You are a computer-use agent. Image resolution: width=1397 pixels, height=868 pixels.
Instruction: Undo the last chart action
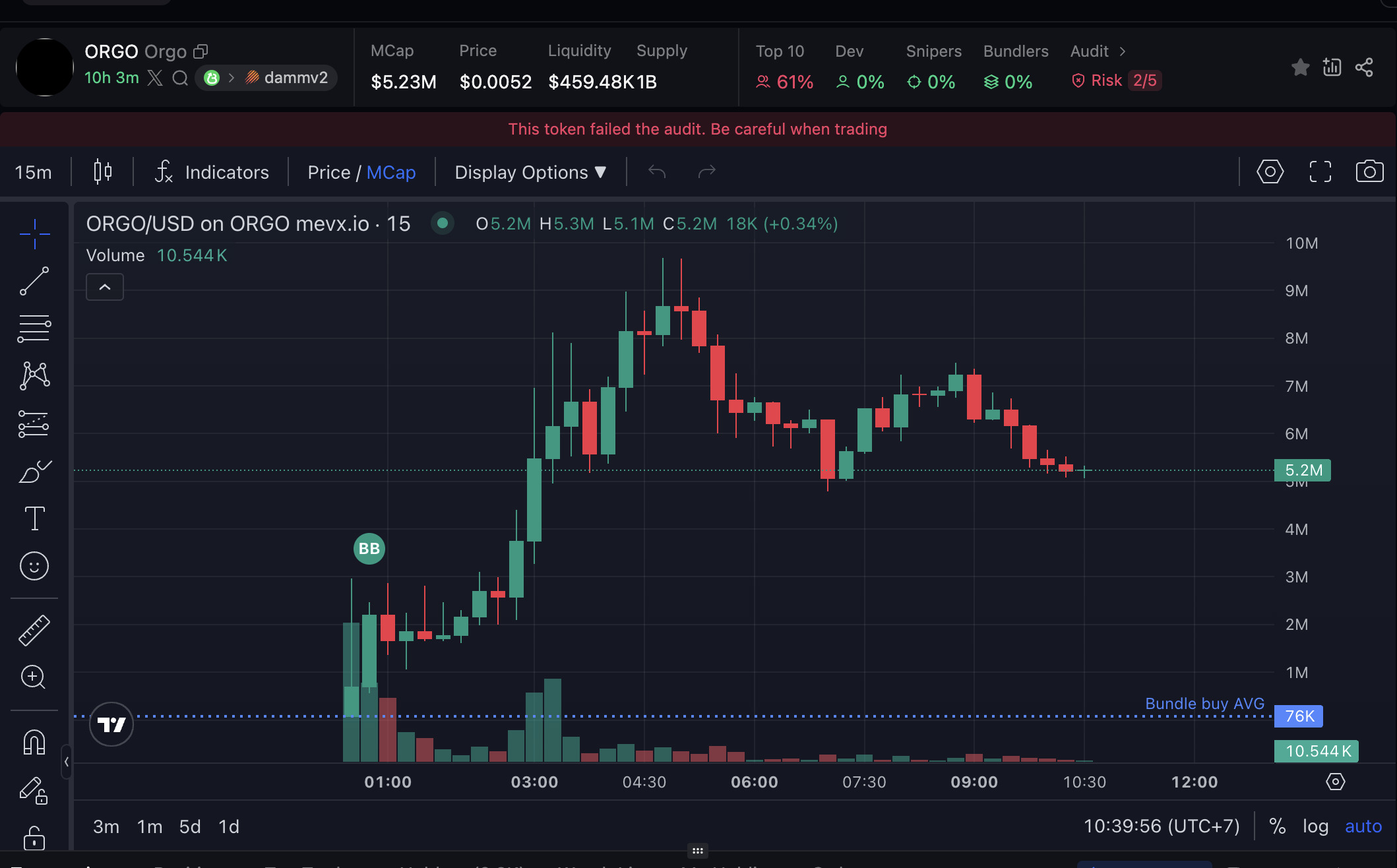click(656, 172)
